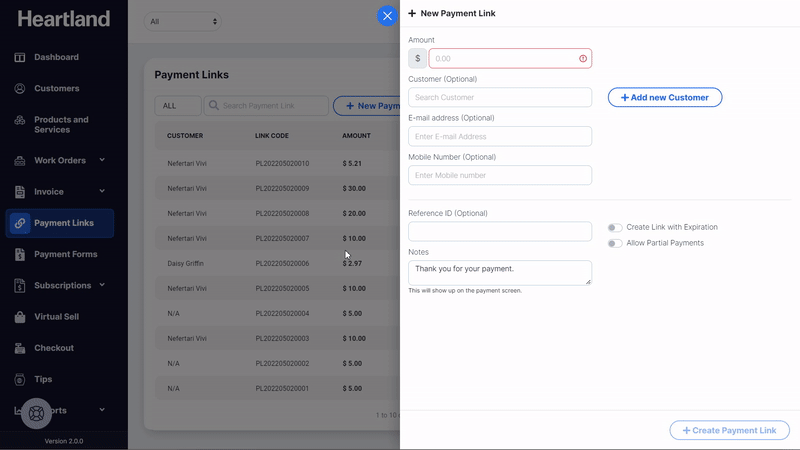Click into the Amount input field
The width and height of the screenshot is (800, 450).
tap(505, 58)
